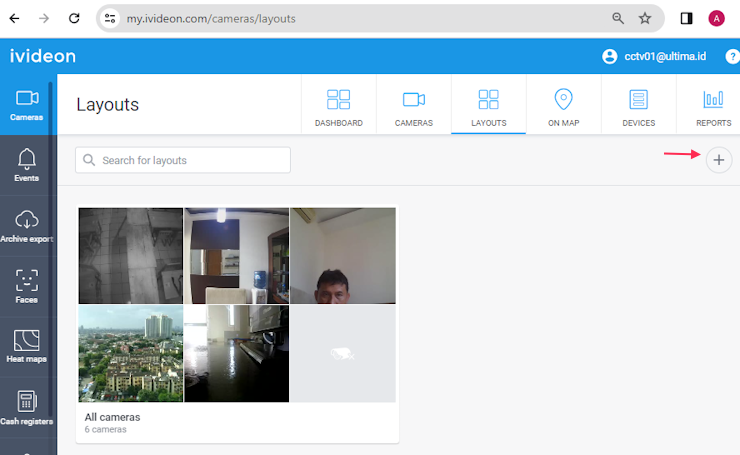Open Events bell in sidebar

point(27,165)
